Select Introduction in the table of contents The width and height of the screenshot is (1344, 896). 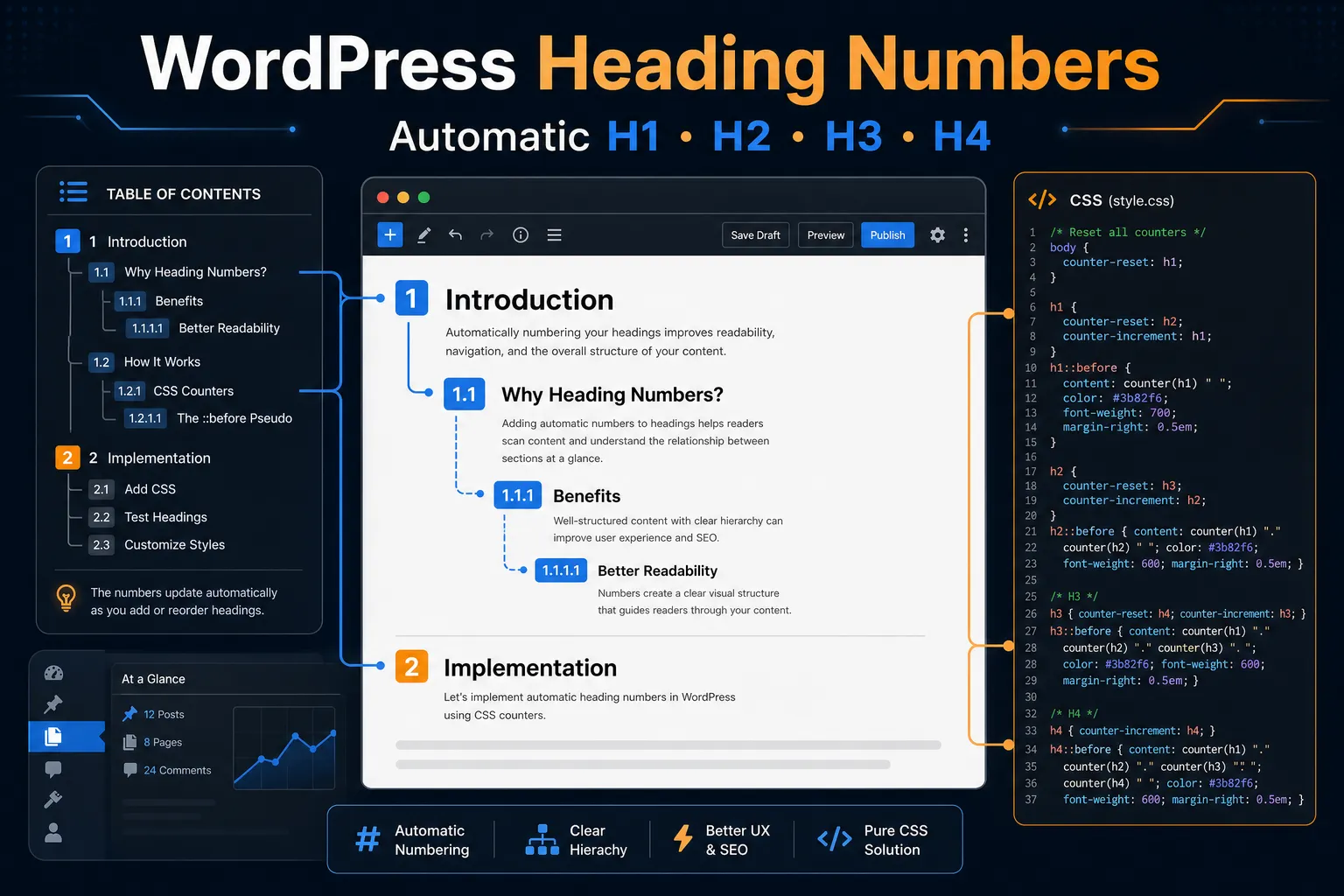point(147,241)
